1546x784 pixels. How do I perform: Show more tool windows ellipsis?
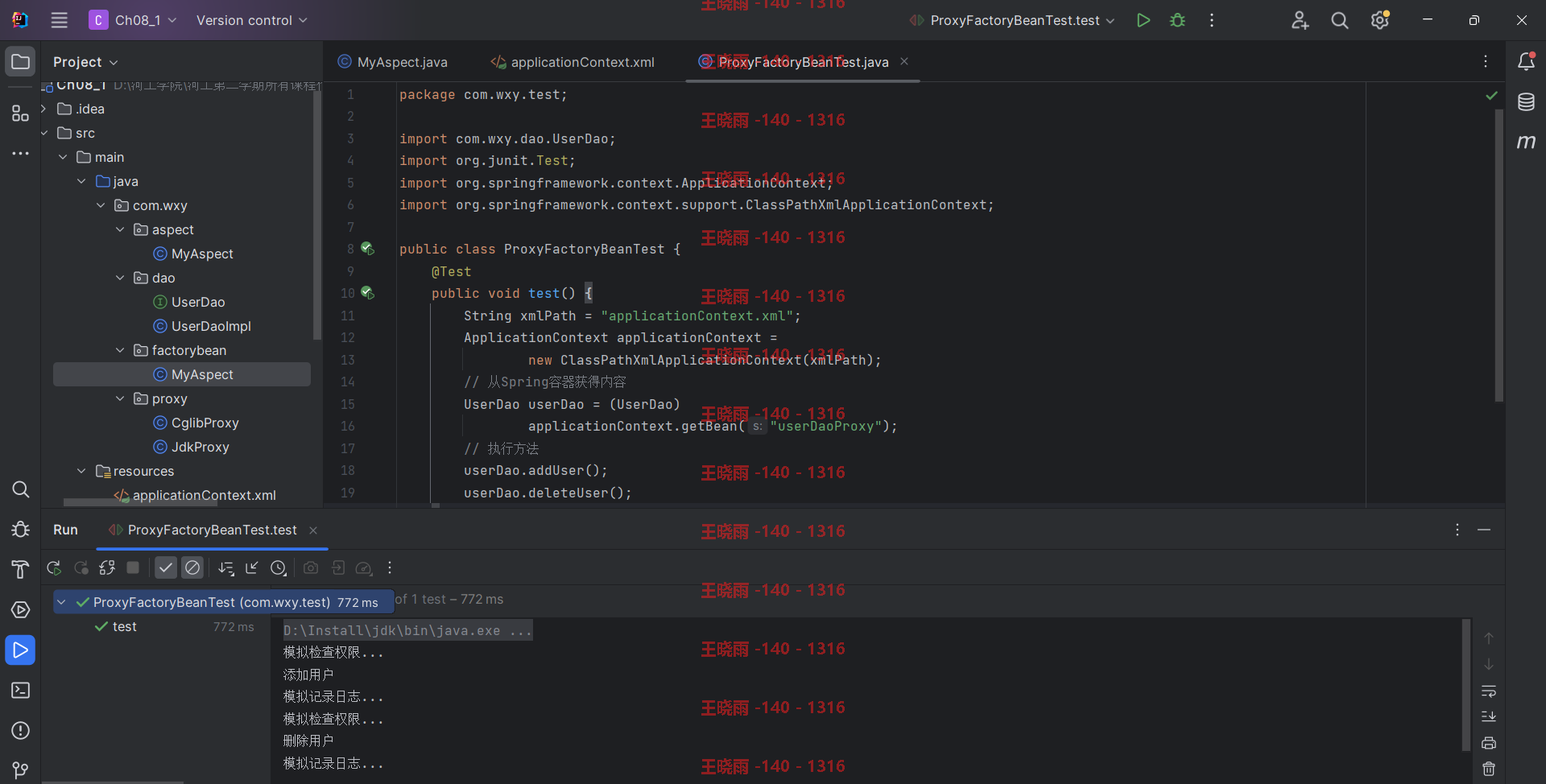click(x=20, y=153)
